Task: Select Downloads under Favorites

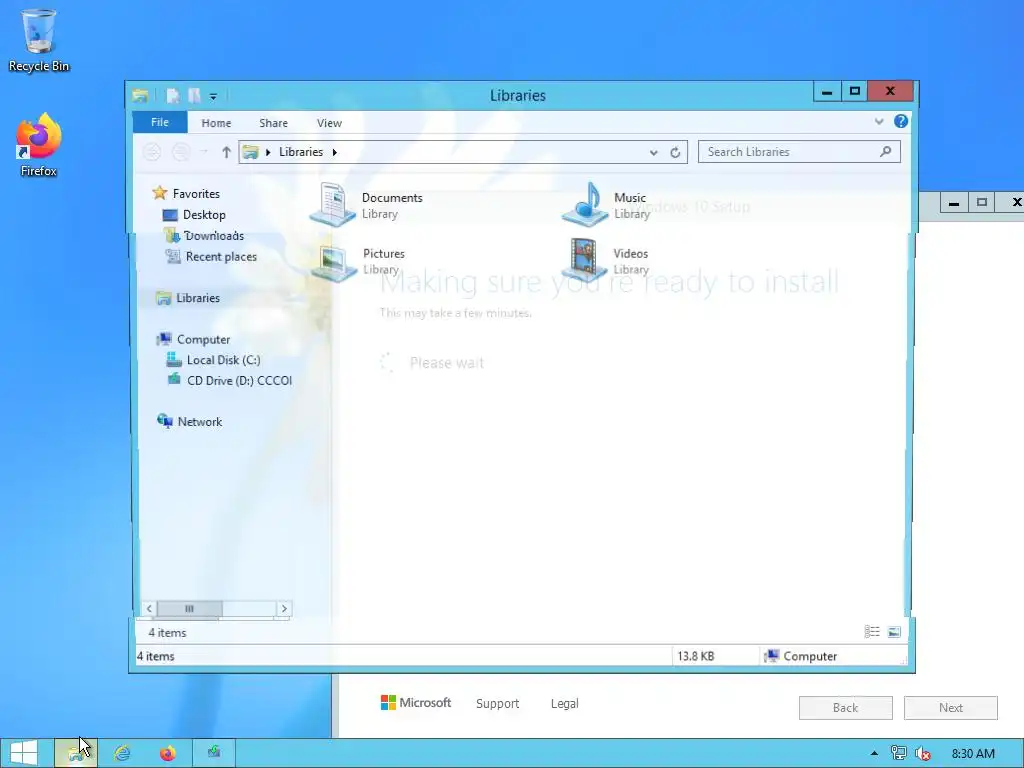Action: (204, 236)
